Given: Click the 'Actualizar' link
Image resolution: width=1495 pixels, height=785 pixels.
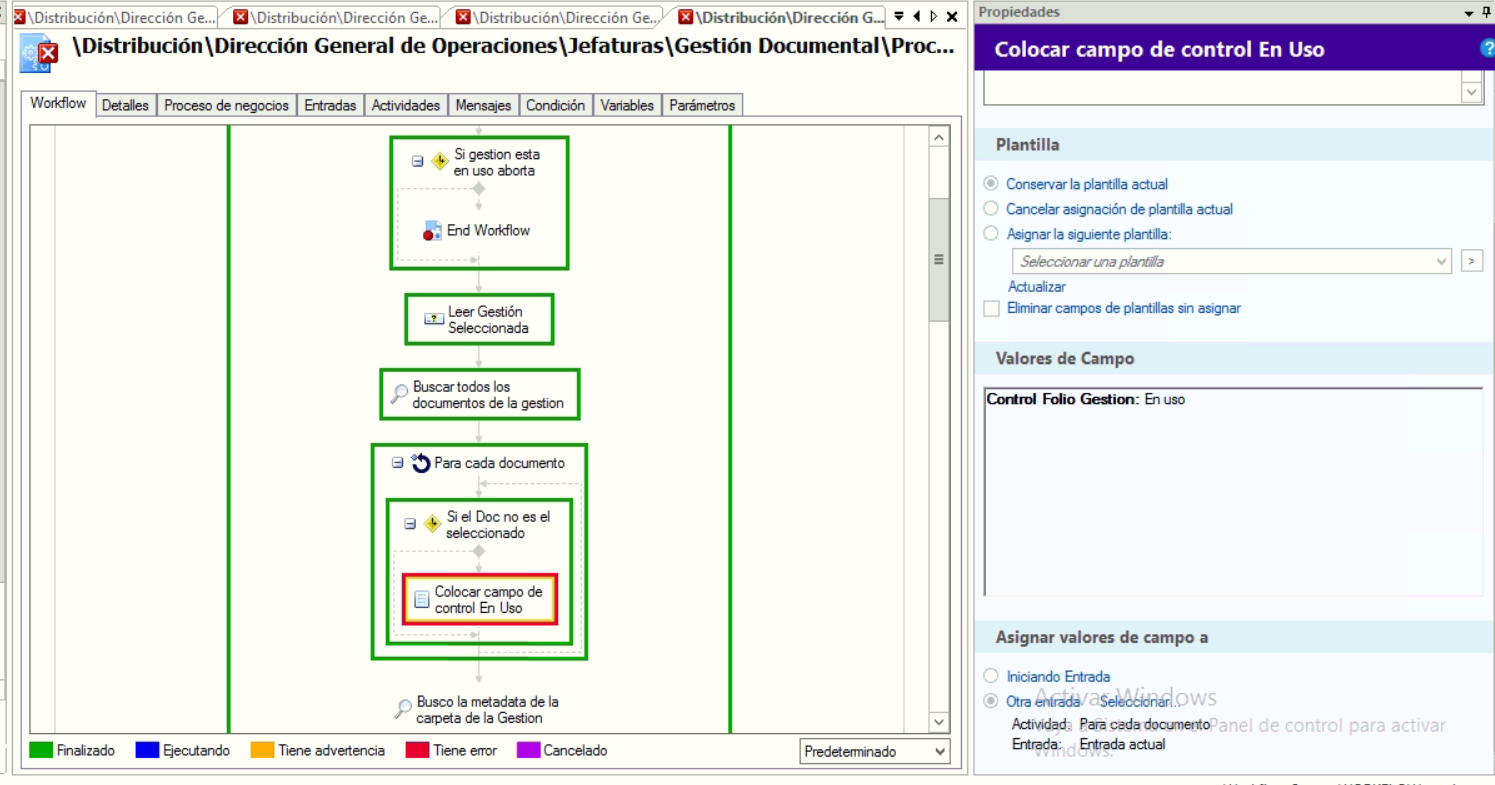Looking at the screenshot, I should (1036, 287).
